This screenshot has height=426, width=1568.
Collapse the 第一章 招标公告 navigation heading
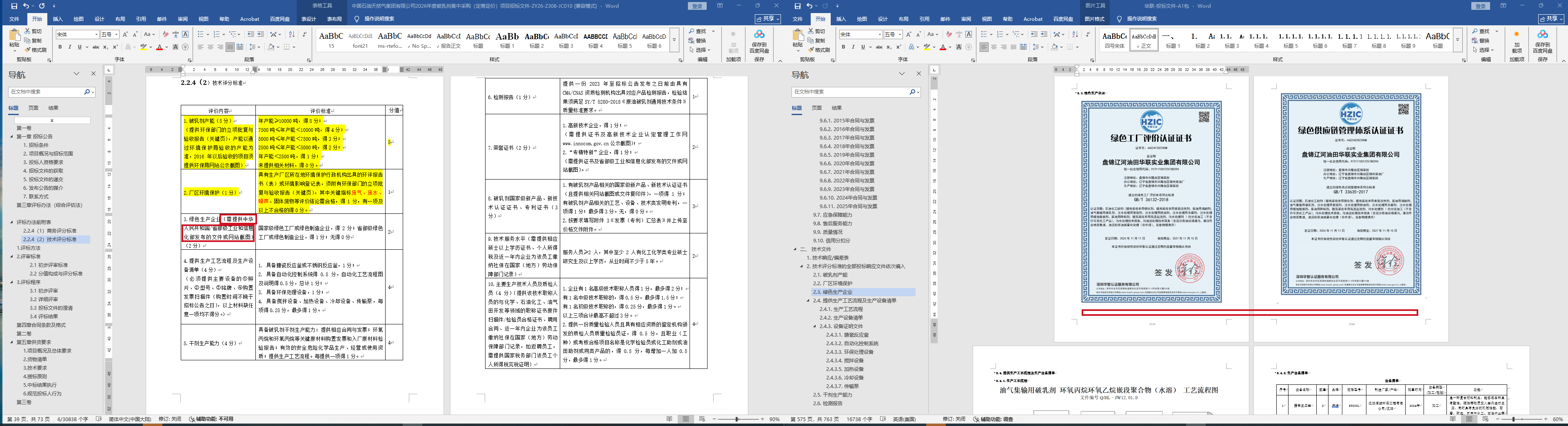11,137
